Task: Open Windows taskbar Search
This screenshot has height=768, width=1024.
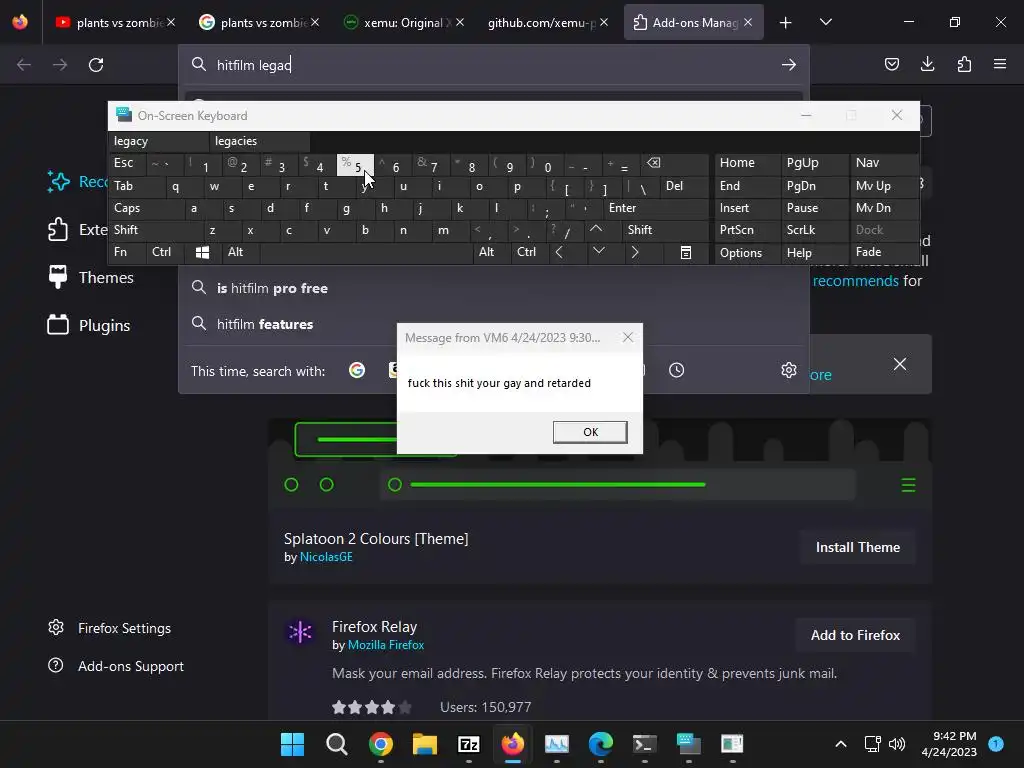Action: 336,744
